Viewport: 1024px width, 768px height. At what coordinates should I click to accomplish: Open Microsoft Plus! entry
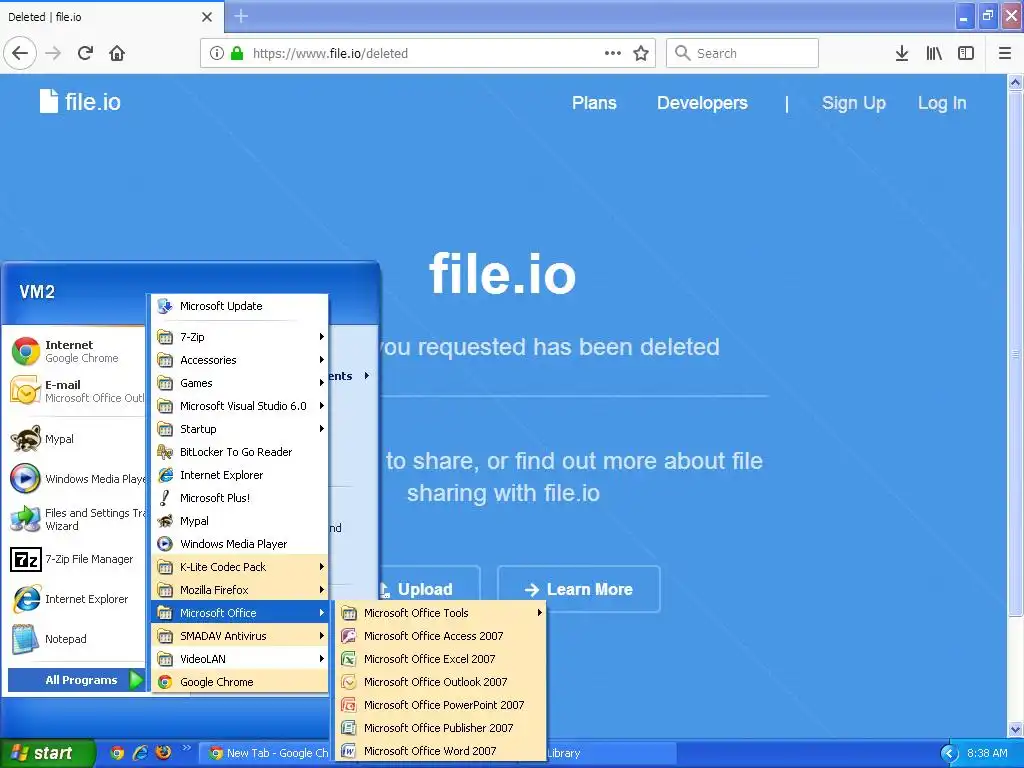click(240, 498)
